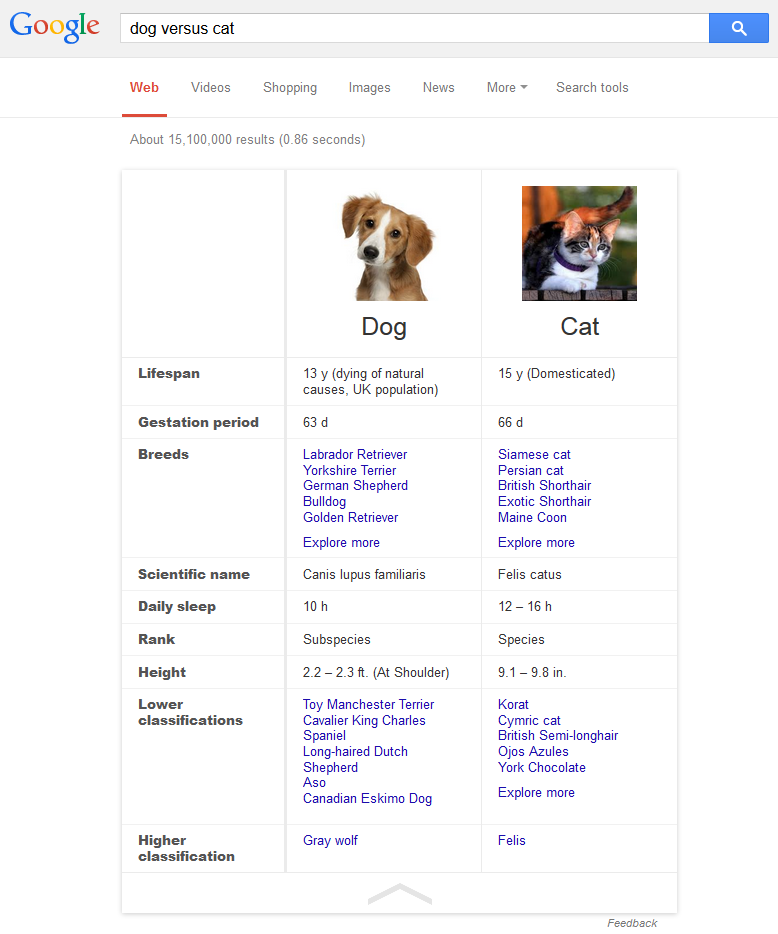778x934 pixels.
Task: Click the dog puppy photo
Action: (x=385, y=246)
